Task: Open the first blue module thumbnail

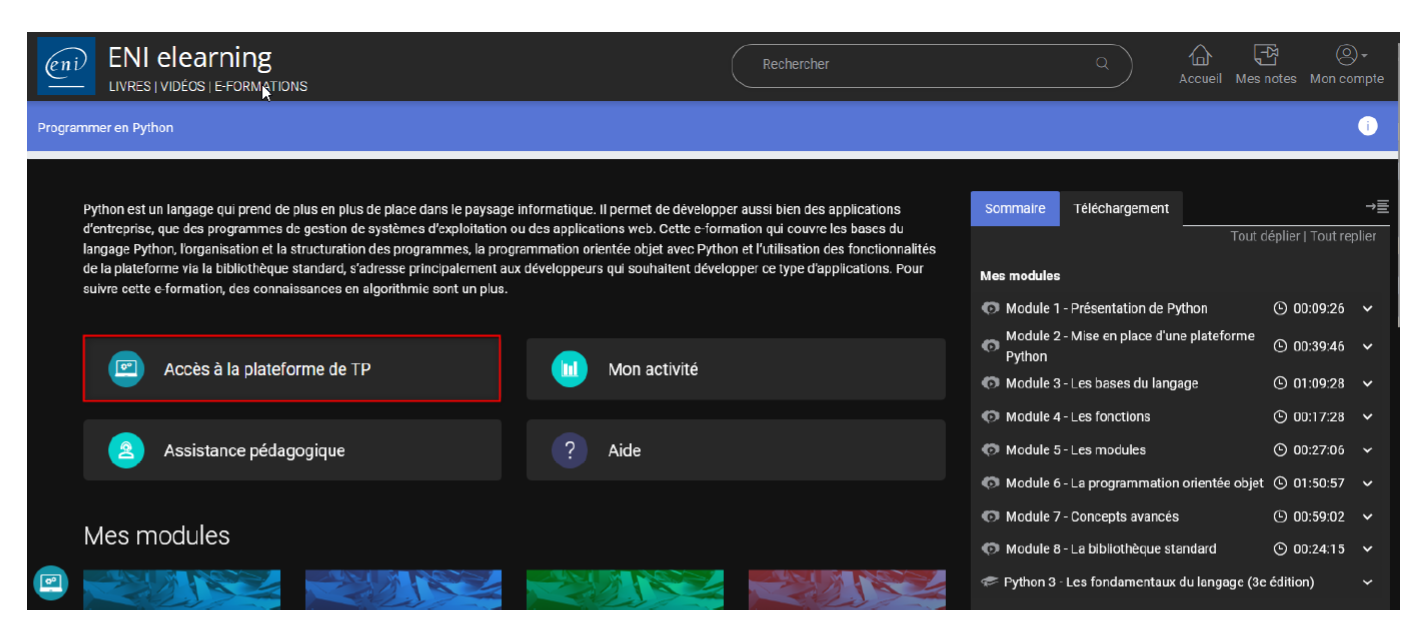Action: (182, 590)
